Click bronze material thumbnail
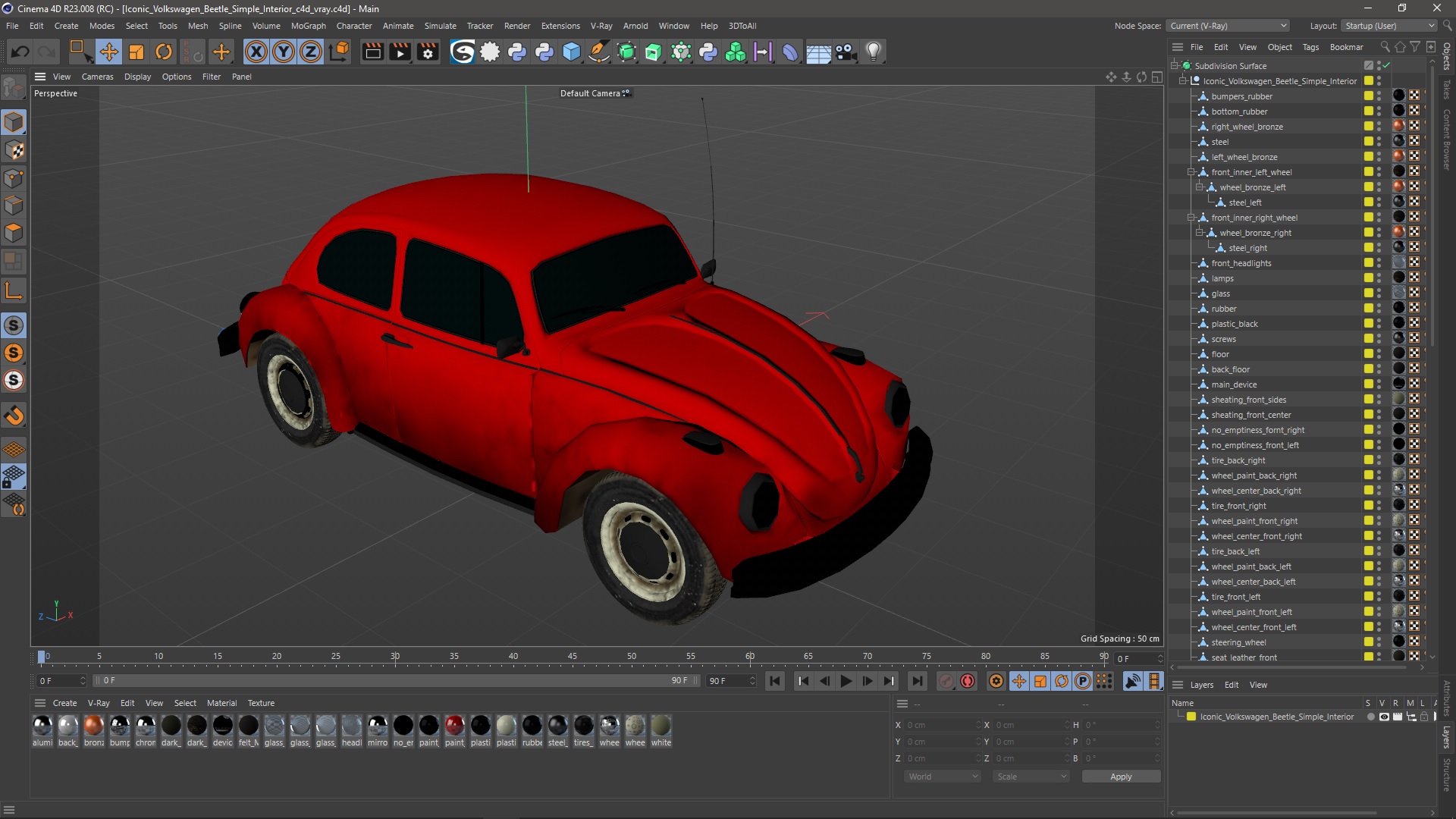1456x819 pixels. 94,726
